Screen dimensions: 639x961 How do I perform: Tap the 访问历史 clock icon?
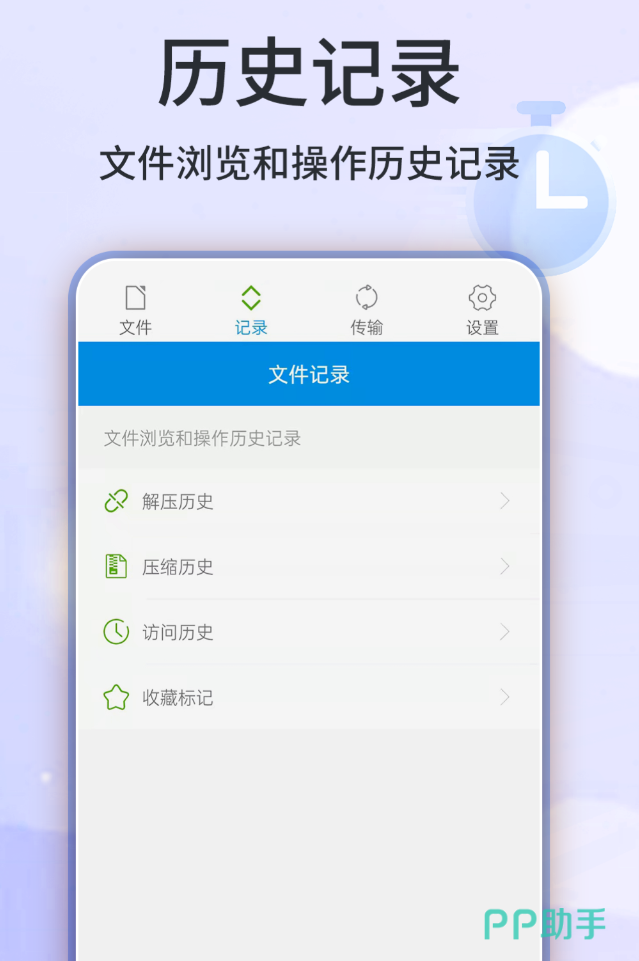pyautogui.click(x=116, y=632)
